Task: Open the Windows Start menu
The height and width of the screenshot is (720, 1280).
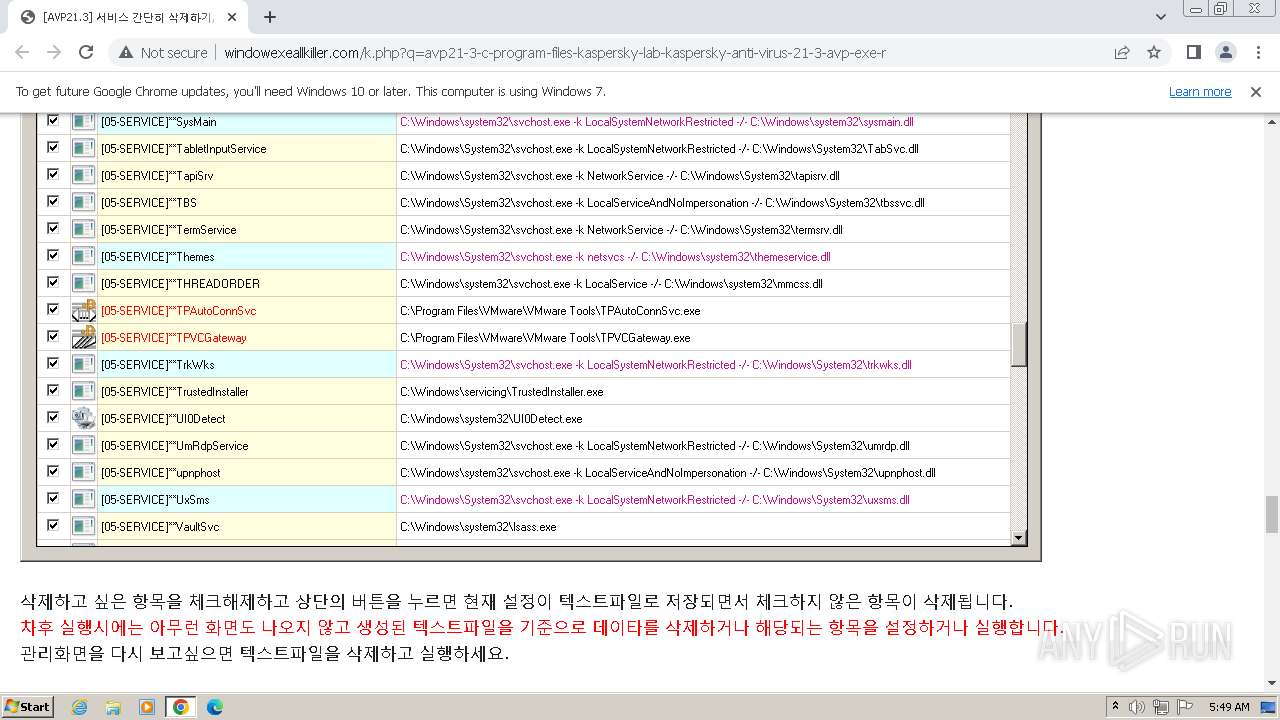Action: pos(27,707)
